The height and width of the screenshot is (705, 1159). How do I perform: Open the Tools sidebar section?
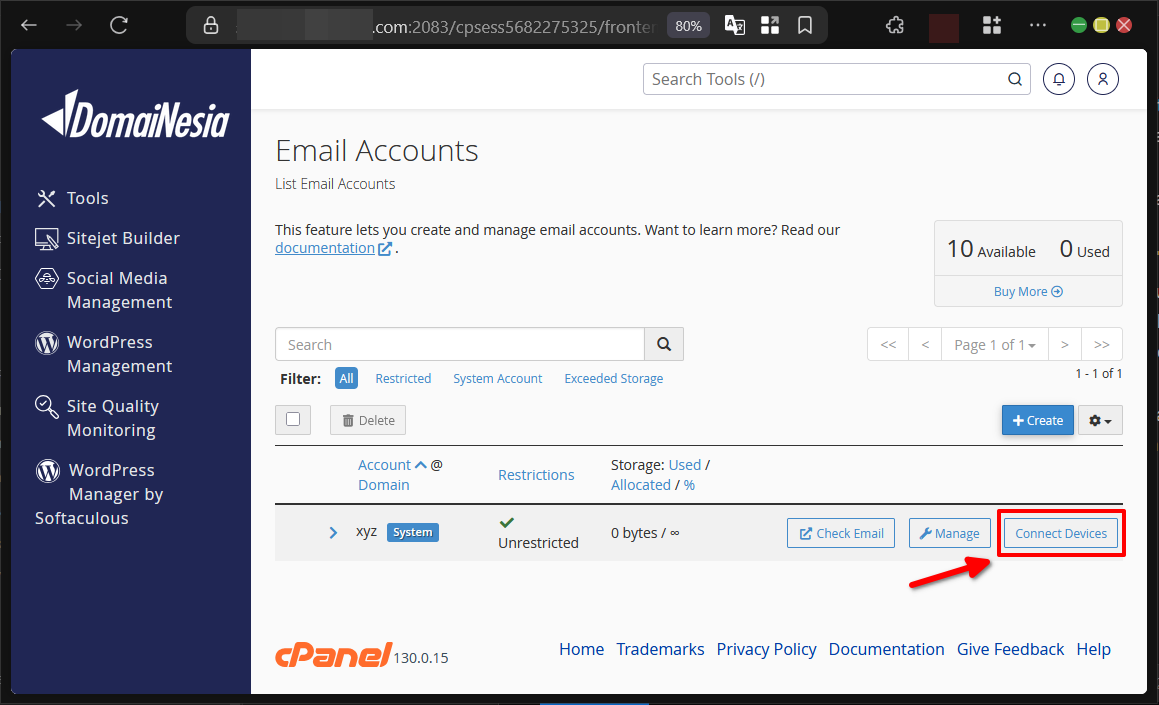(x=85, y=198)
